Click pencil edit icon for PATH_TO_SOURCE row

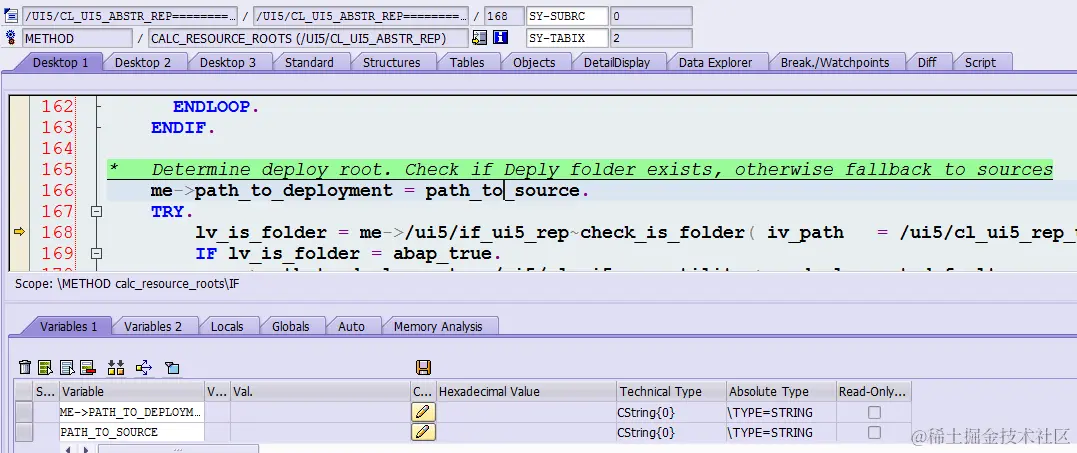pyautogui.click(x=424, y=432)
